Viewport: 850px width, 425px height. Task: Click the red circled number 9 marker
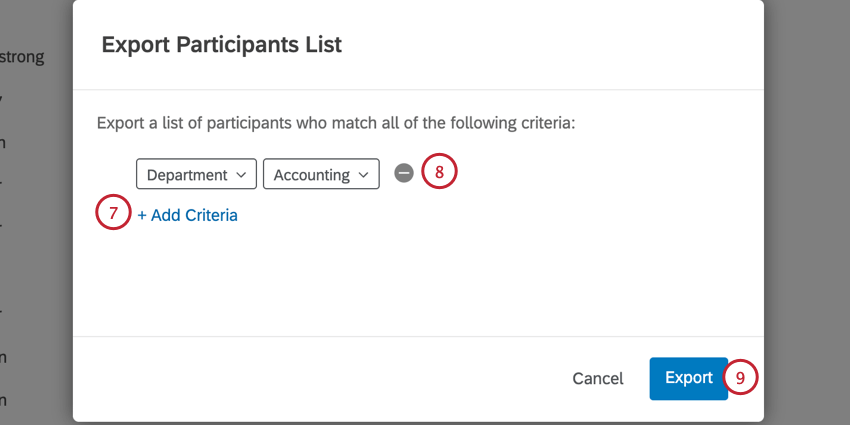pos(740,377)
